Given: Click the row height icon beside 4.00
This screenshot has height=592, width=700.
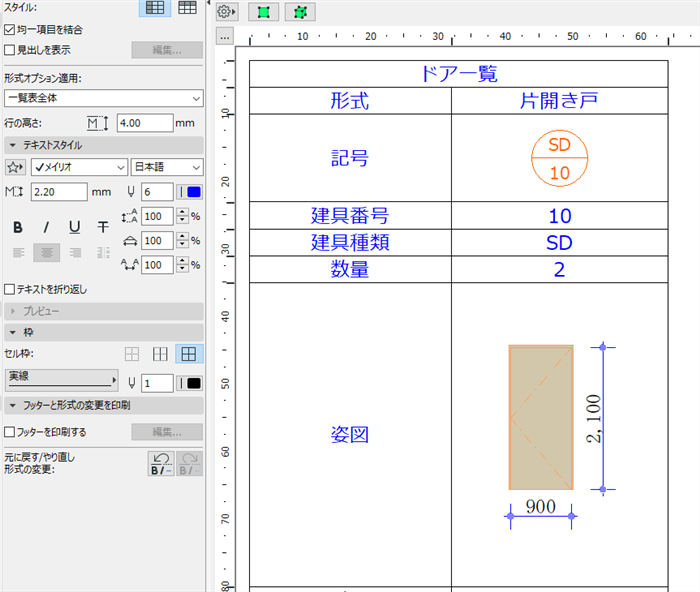Looking at the screenshot, I should [98, 123].
